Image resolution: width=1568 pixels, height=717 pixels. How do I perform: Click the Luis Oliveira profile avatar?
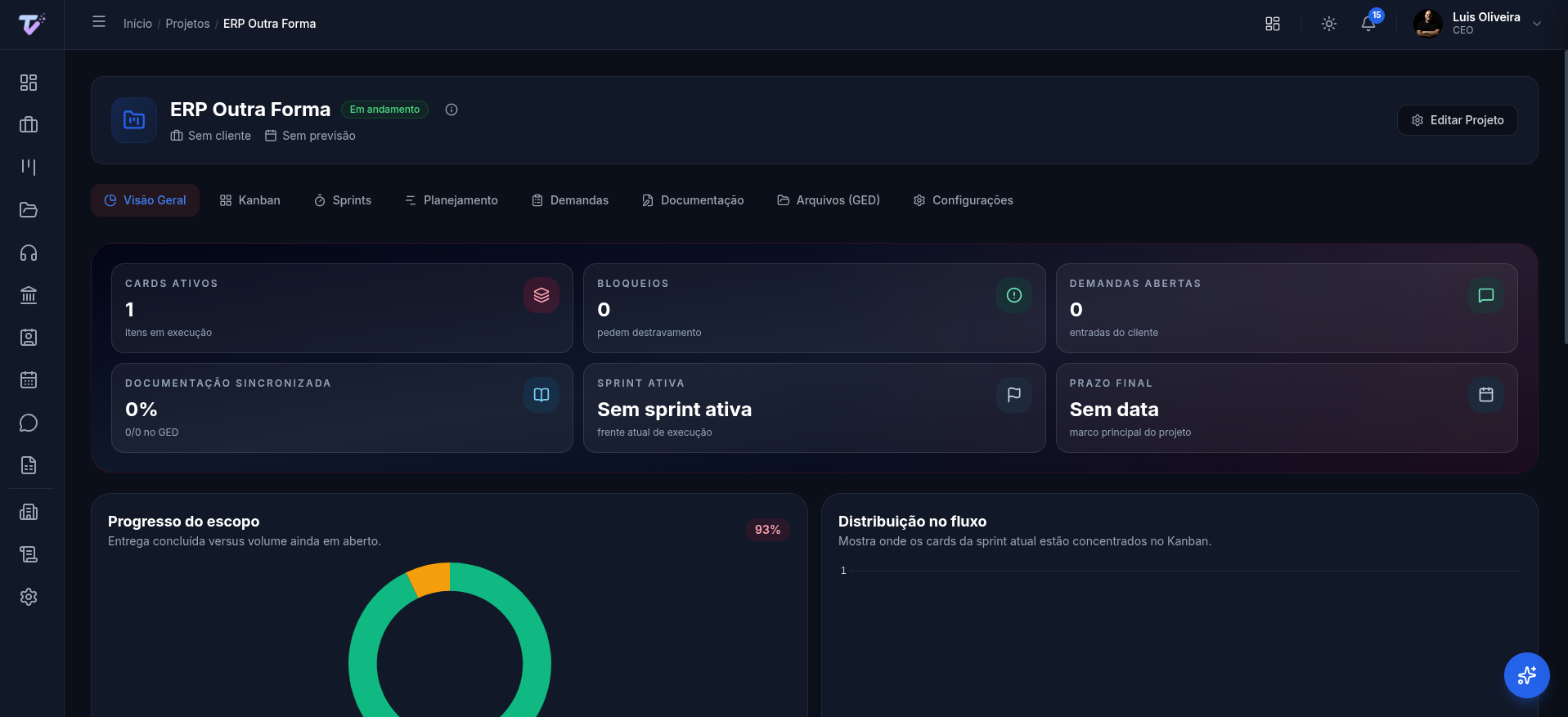click(x=1428, y=24)
